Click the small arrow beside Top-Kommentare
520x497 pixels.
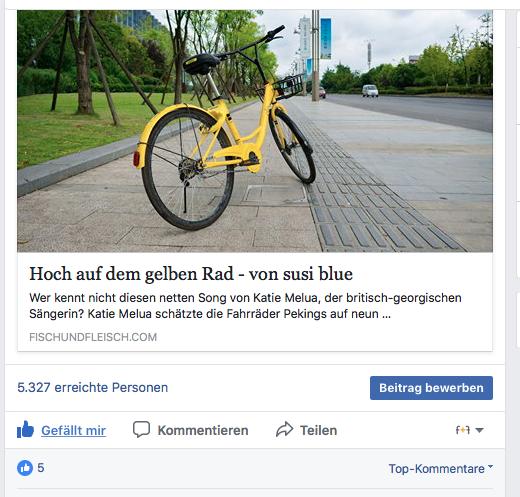point(490,466)
